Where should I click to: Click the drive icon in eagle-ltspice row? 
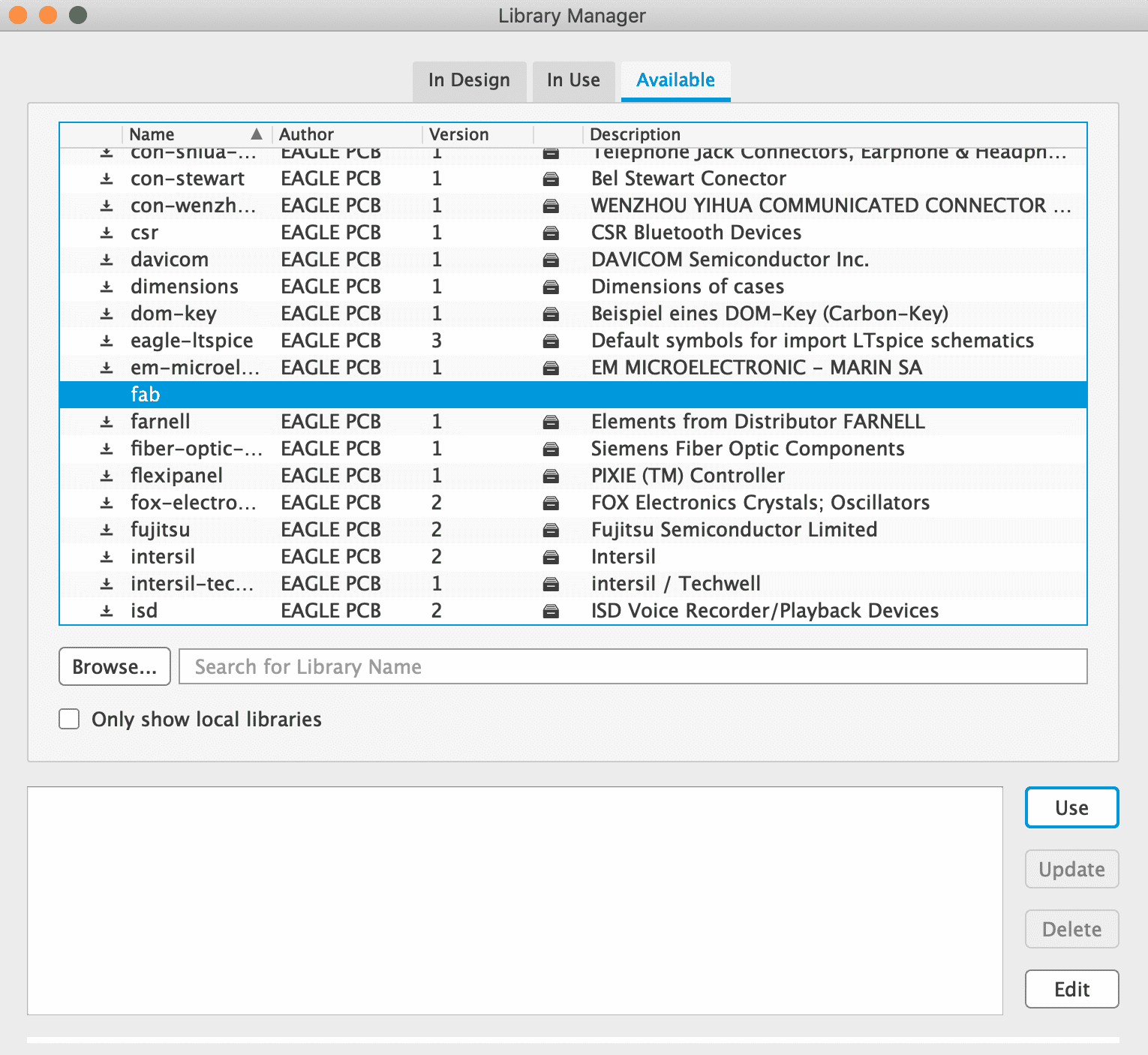(x=551, y=341)
